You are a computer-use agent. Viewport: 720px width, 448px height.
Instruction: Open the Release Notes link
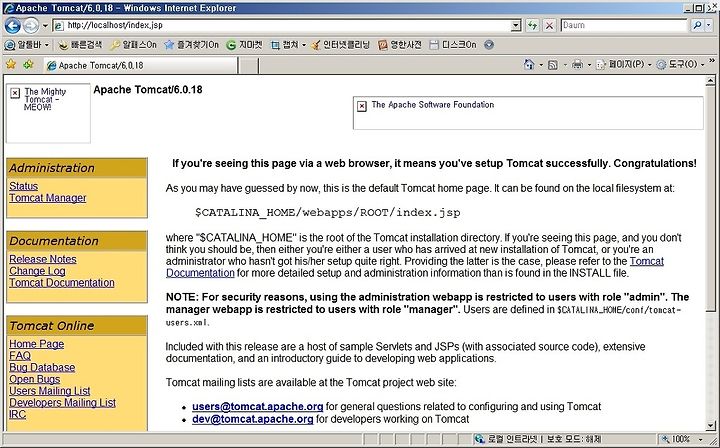tap(43, 259)
